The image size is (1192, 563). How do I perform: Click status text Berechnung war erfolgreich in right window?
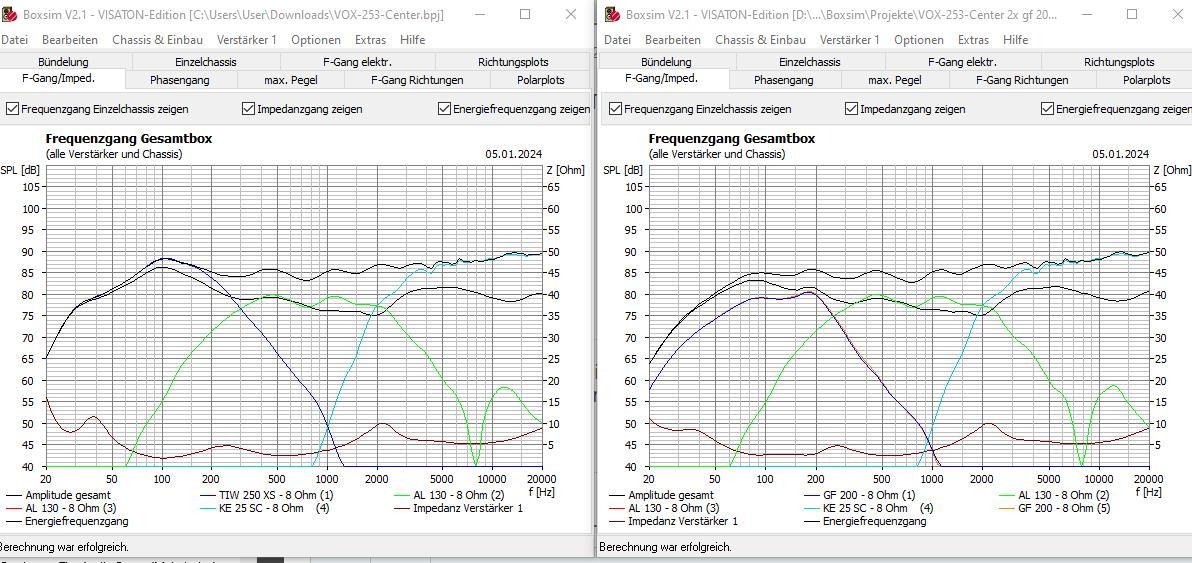(665, 546)
